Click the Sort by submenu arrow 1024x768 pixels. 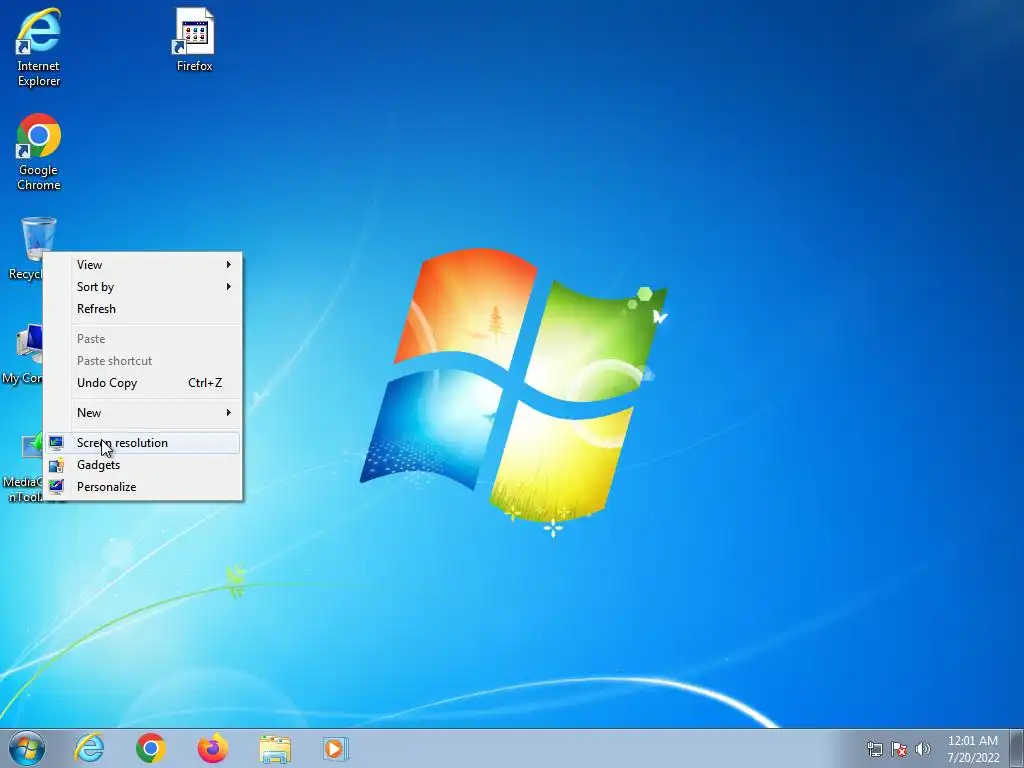coord(229,287)
